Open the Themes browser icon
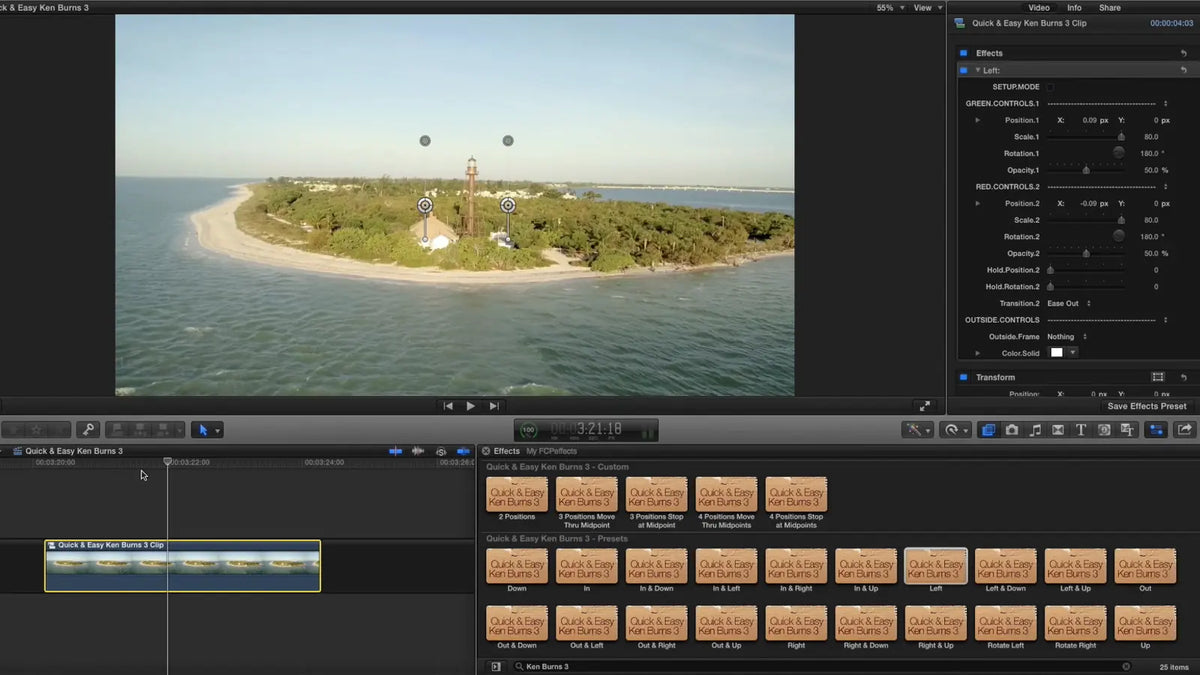 [x=1127, y=430]
